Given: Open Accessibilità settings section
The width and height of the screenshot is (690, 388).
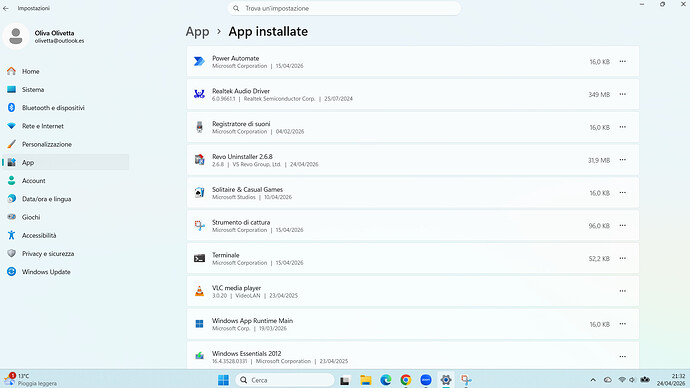Looking at the screenshot, I should (x=66, y=235).
